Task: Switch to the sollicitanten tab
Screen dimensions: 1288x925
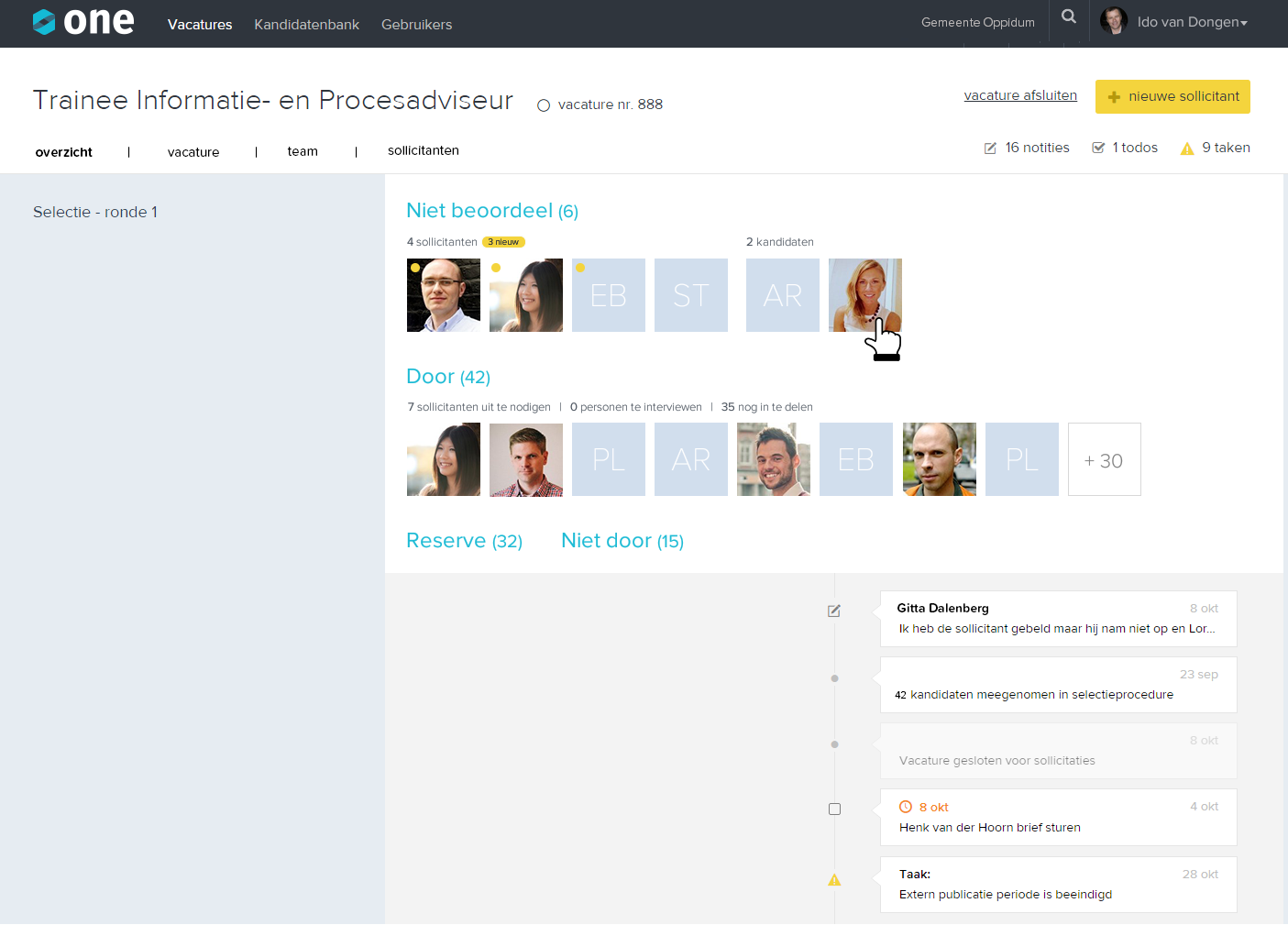Action: click(x=423, y=150)
